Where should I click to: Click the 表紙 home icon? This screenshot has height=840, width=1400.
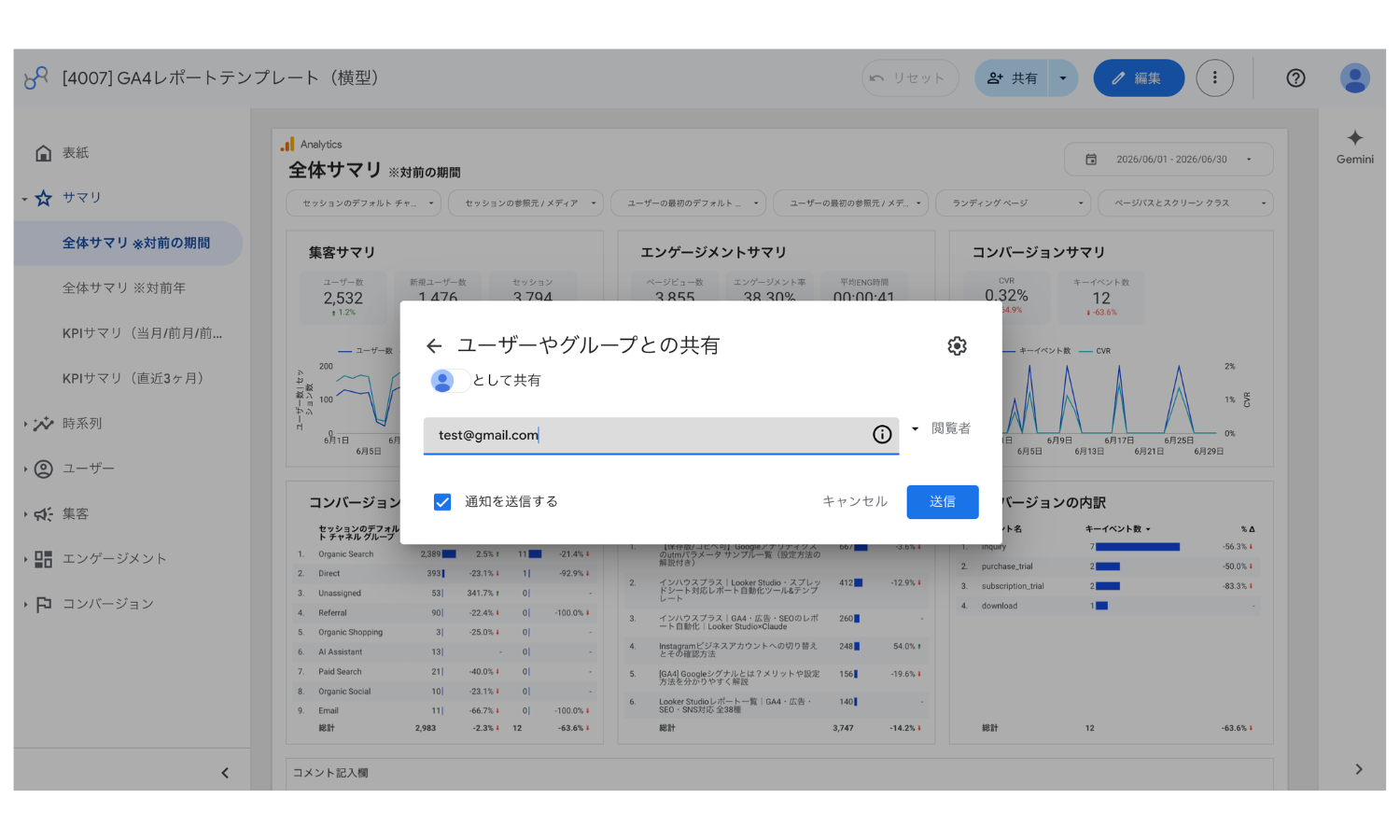tap(43, 153)
